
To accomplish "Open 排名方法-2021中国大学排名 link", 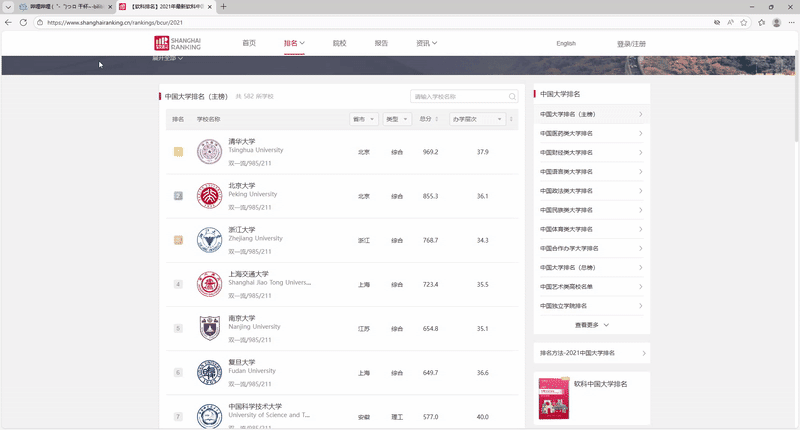I will click(x=591, y=353).
